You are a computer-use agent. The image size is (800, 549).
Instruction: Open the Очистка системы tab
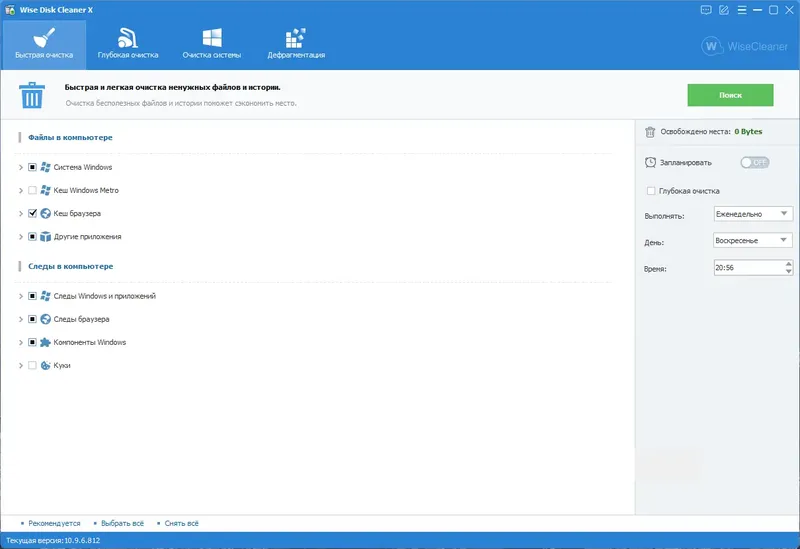pos(212,45)
